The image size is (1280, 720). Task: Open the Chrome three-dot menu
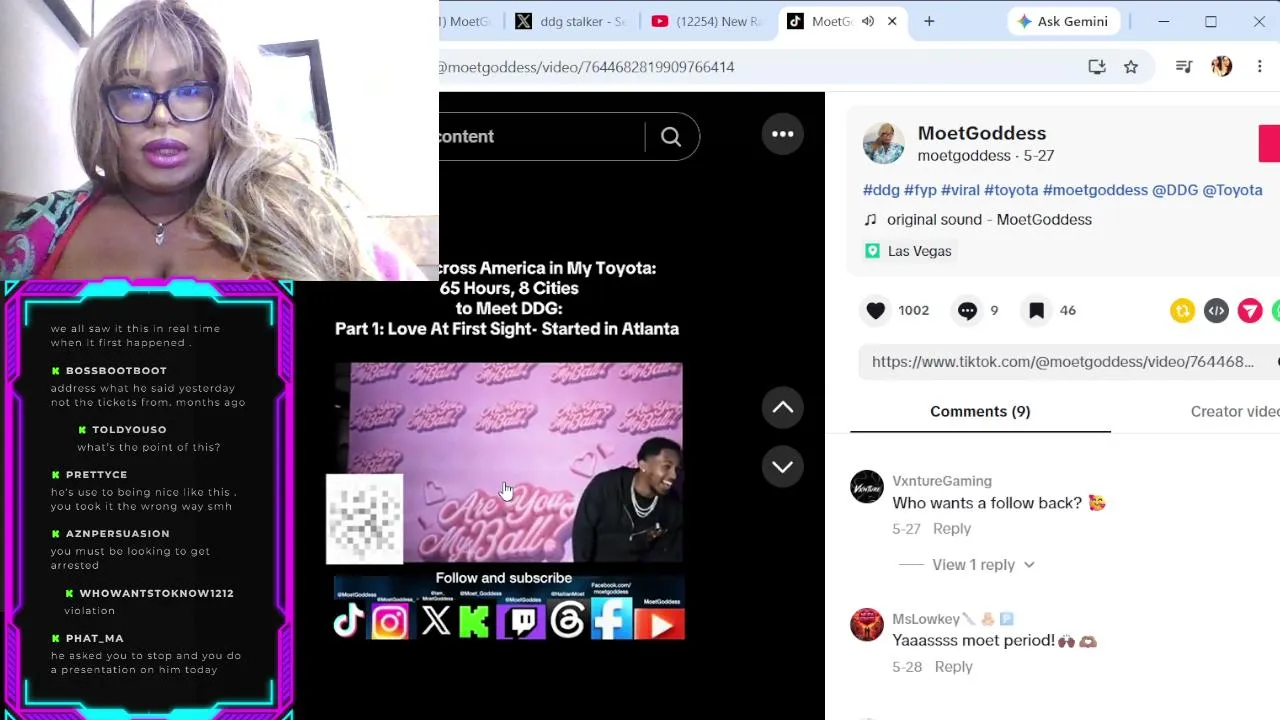click(1259, 66)
